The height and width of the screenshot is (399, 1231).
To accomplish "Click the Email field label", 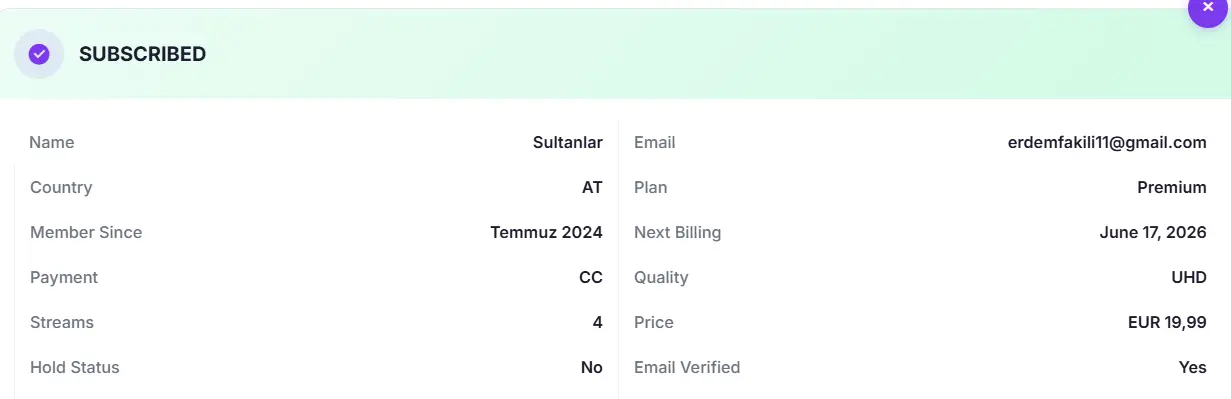I will tap(655, 142).
